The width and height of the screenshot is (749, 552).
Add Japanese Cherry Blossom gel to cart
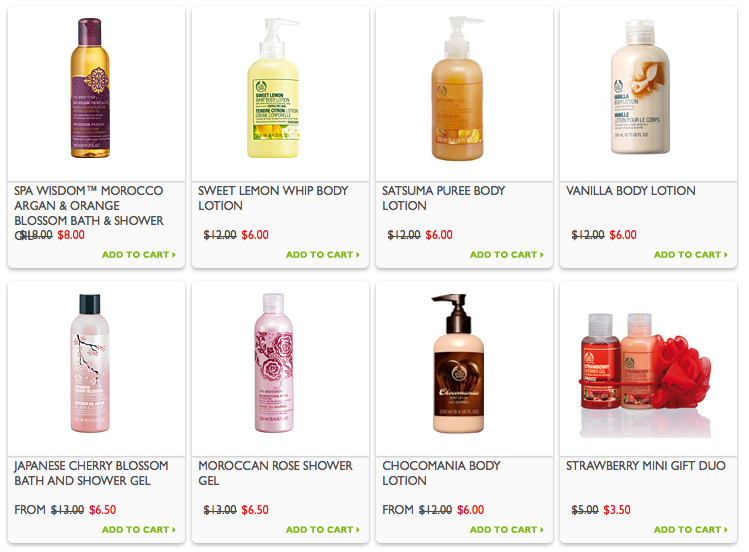coord(139,530)
